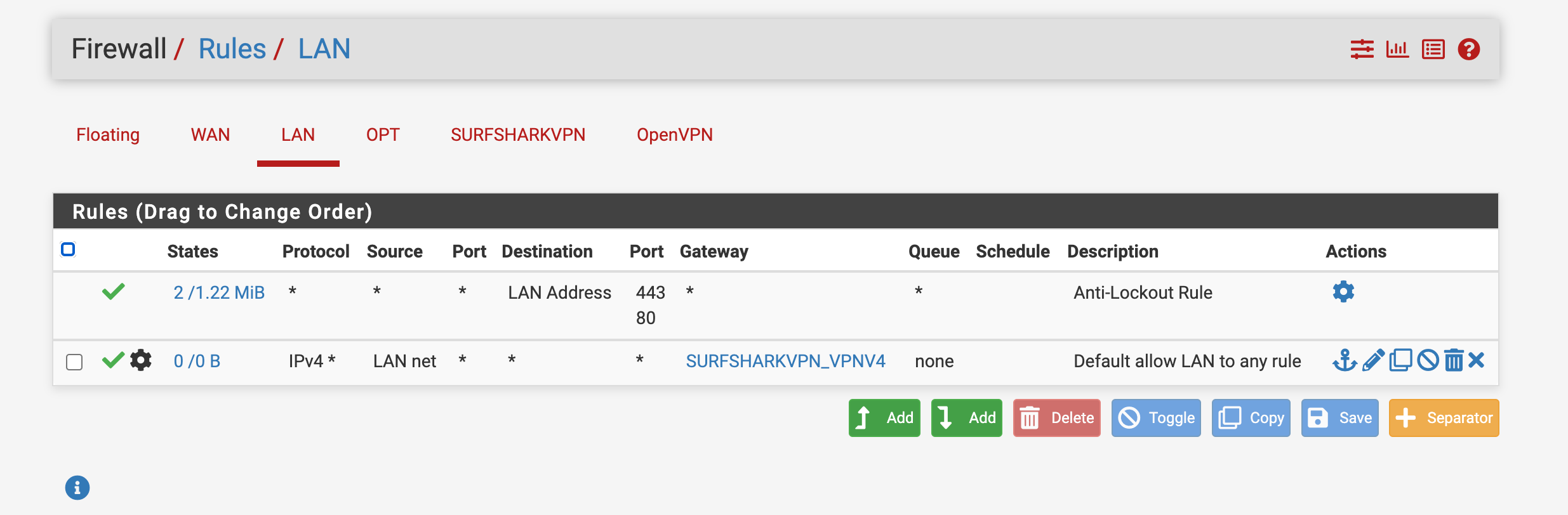Edit the Default allow LAN rule pencil
Image resolution: width=1568 pixels, height=515 pixels.
pyautogui.click(x=1372, y=361)
